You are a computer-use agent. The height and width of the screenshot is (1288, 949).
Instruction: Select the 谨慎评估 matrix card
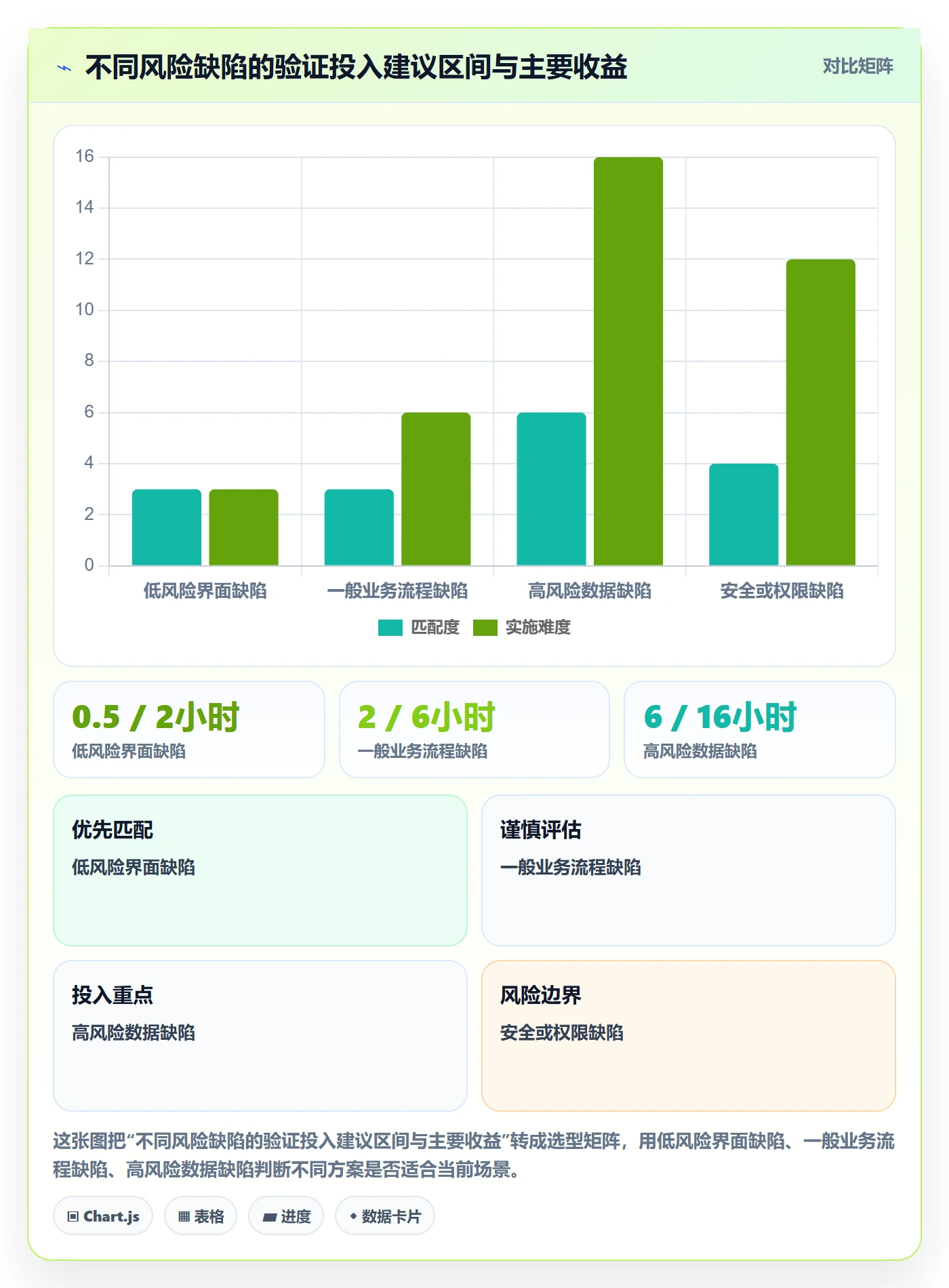[x=689, y=870]
